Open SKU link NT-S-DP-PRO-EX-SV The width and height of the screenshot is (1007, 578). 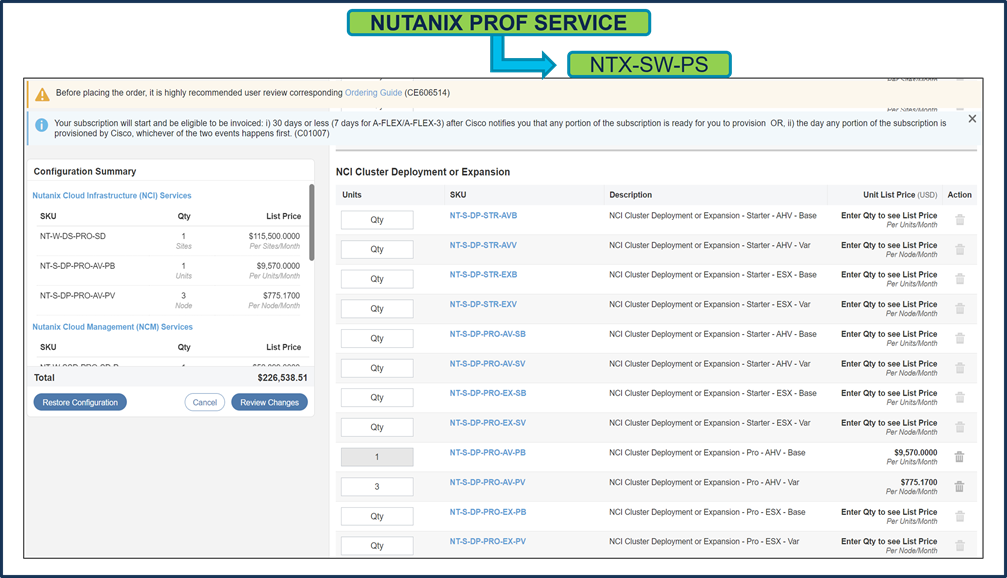point(487,423)
